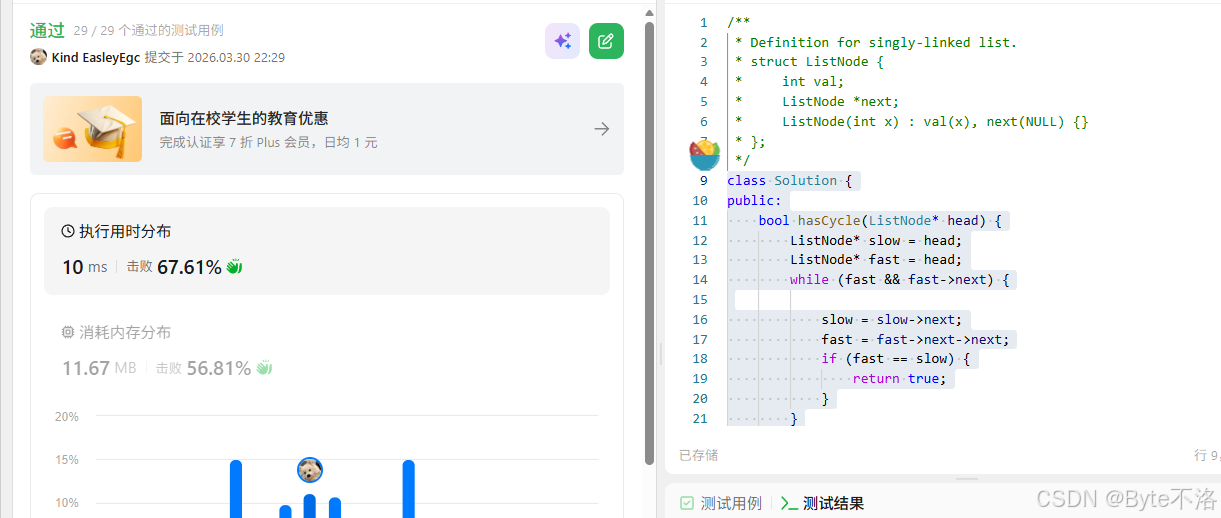
Task: Open the Kind EasleyEgc profile name
Action: point(96,58)
